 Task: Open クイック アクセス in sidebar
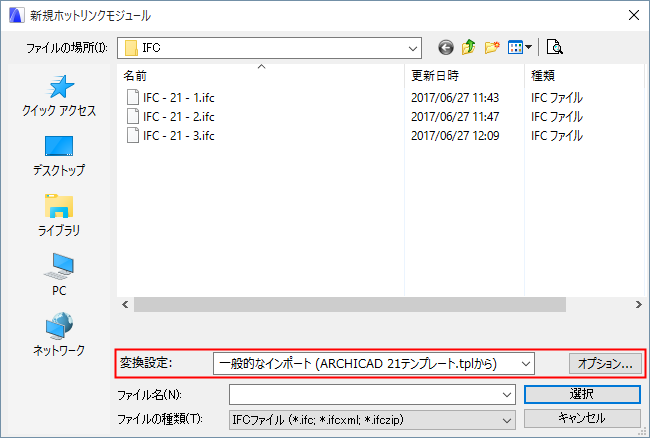59,96
